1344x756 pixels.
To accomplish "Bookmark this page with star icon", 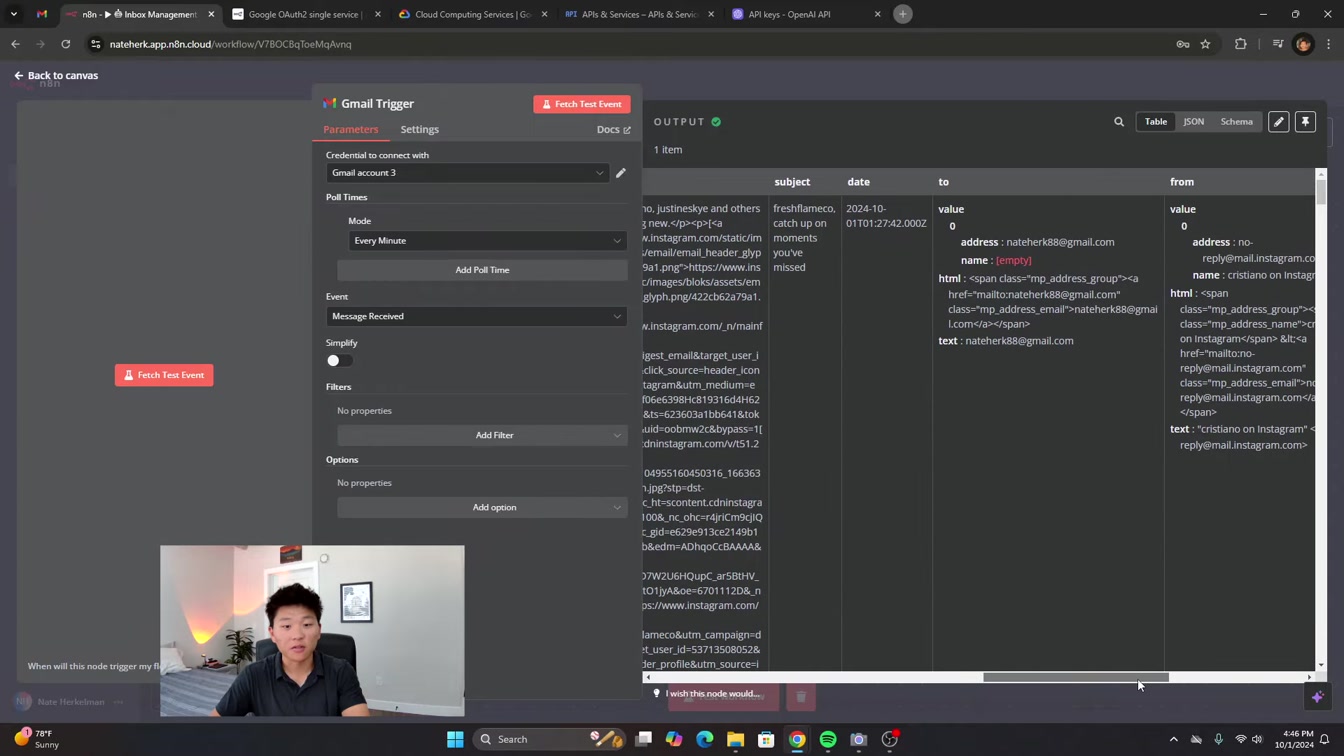I will coord(1205,44).
